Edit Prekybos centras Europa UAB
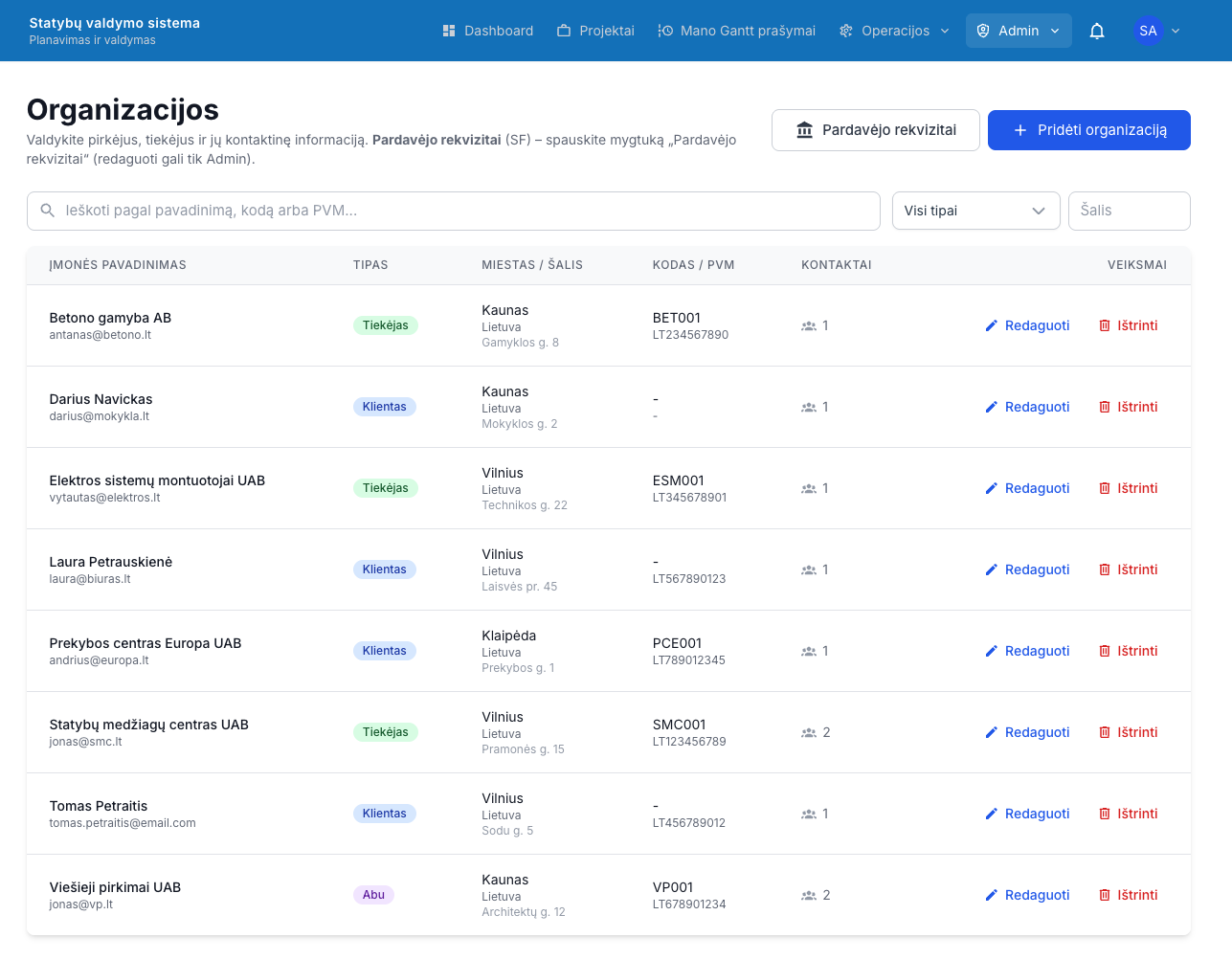 pyautogui.click(x=1027, y=651)
